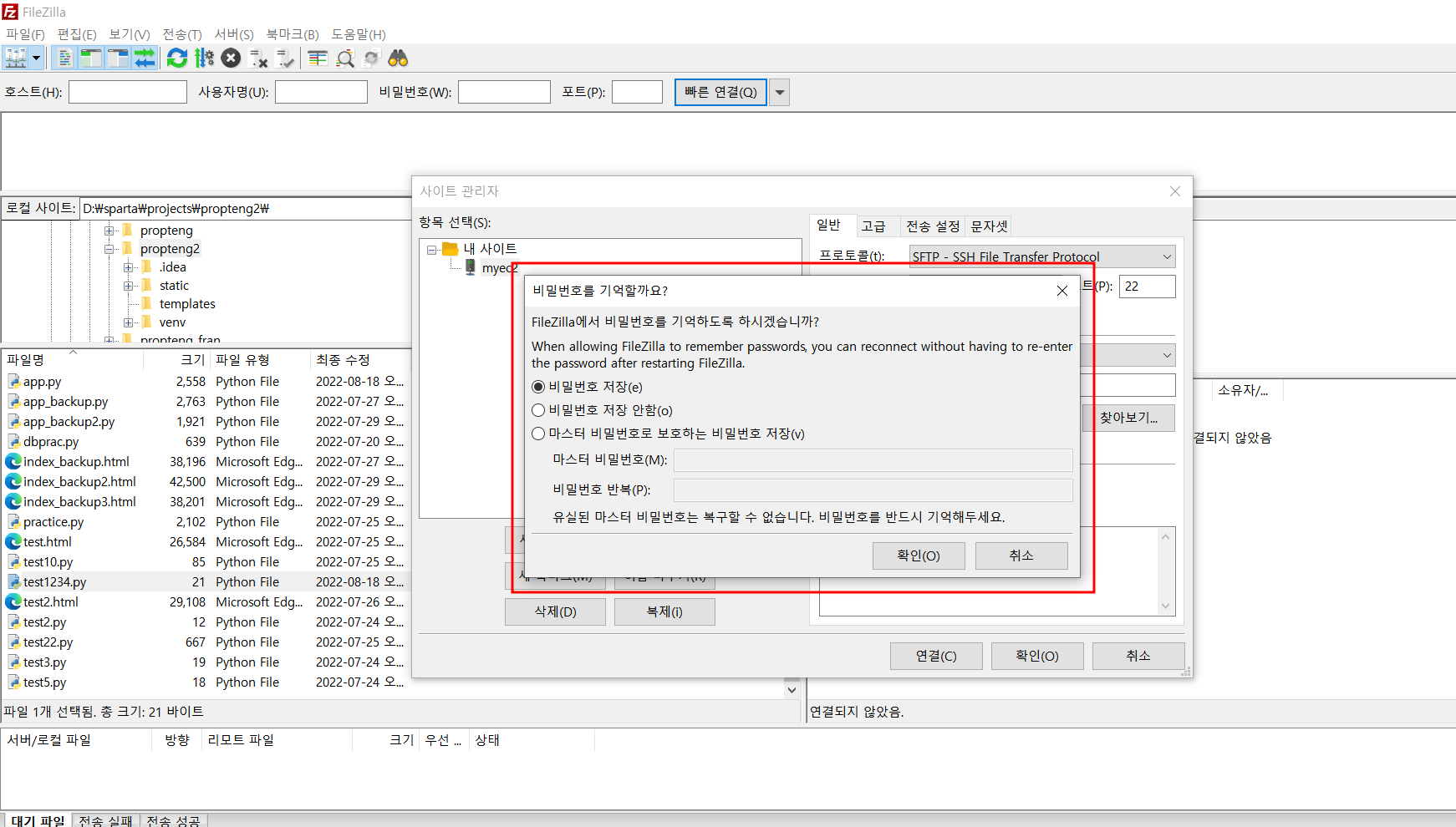
Task: Sort by 파일명 column header
Action: coord(72,360)
